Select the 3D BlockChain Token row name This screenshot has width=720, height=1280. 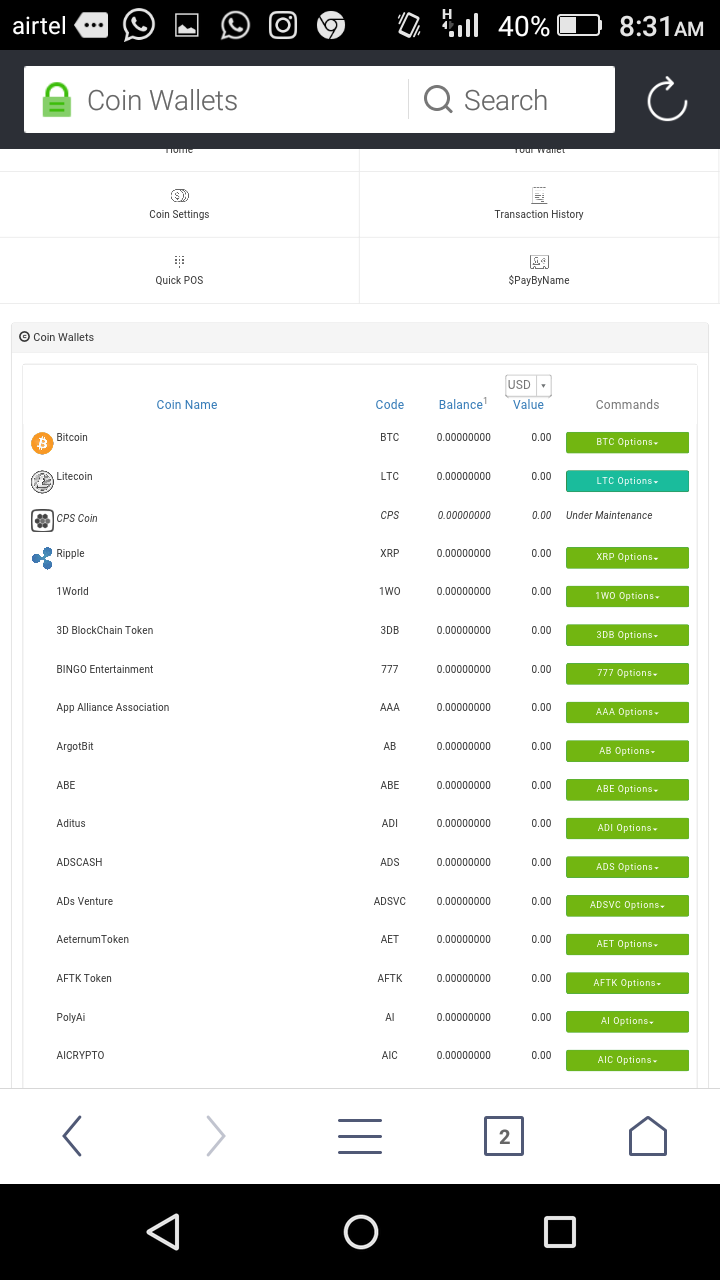coord(105,630)
